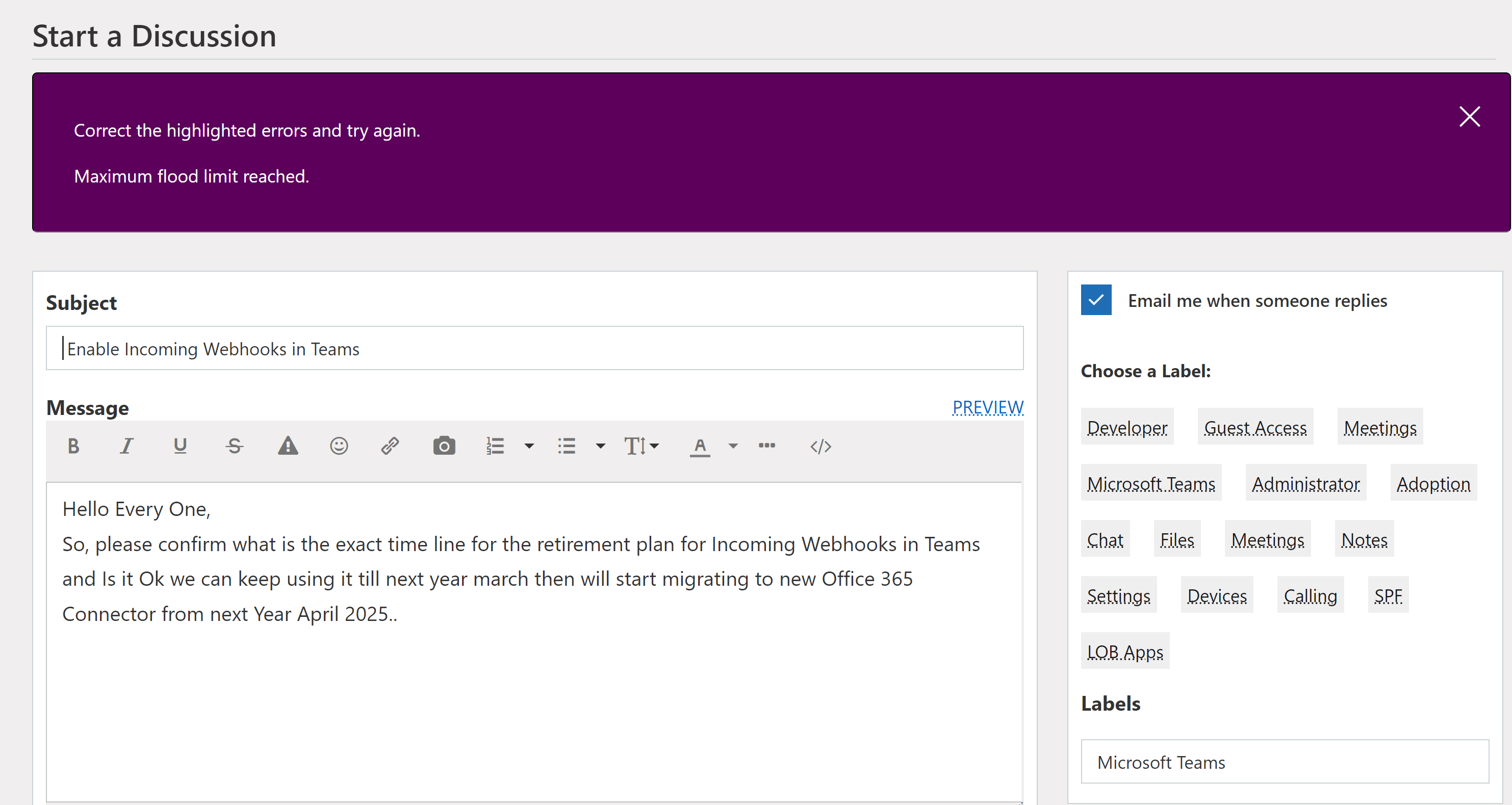Select the Notes label
The image size is (1512, 805).
pyautogui.click(x=1364, y=539)
